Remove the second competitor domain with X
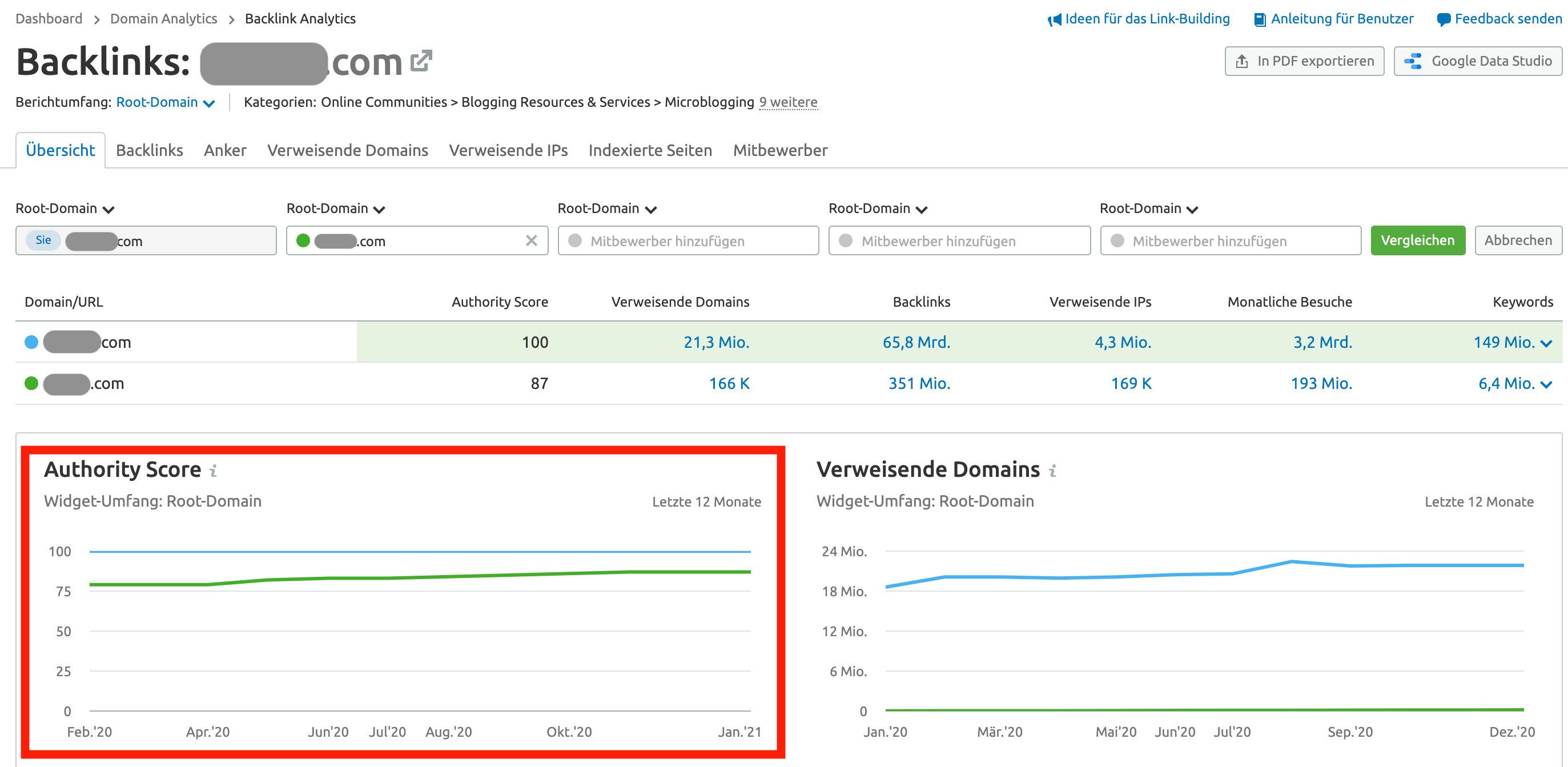1568x767 pixels. coord(532,240)
